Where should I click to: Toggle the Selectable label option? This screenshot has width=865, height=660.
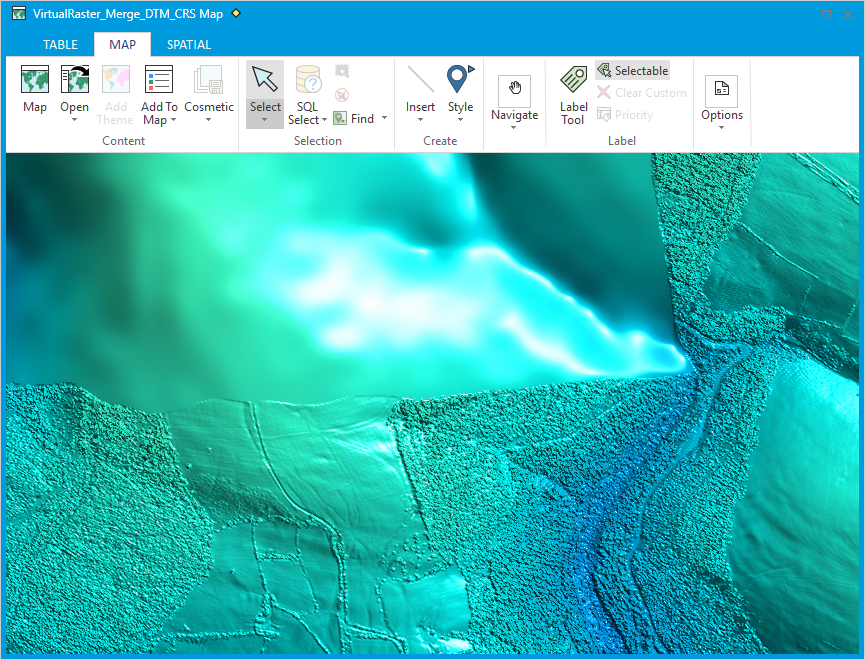click(633, 71)
